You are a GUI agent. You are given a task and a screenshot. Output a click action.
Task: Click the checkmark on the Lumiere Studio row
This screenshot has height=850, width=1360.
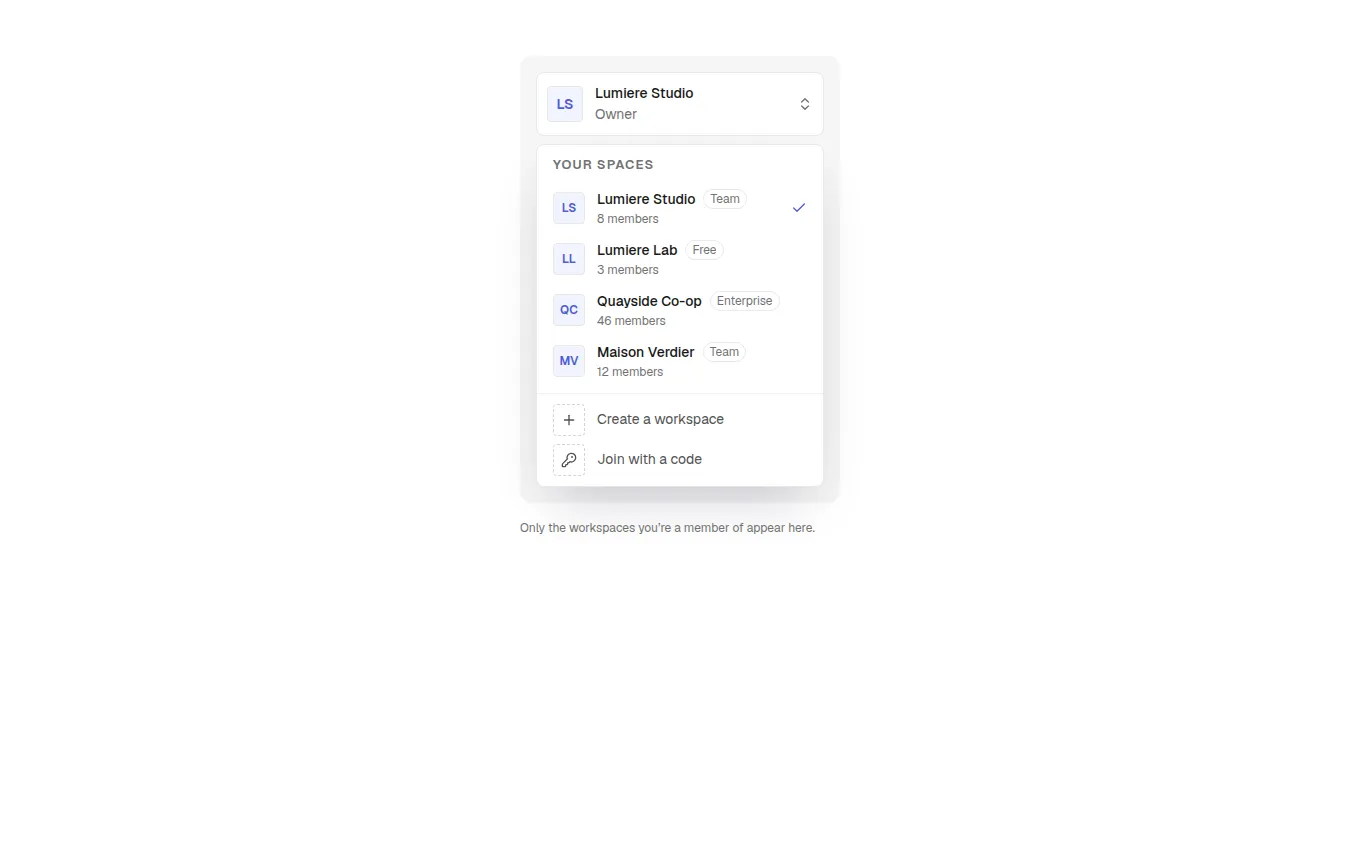[799, 208]
